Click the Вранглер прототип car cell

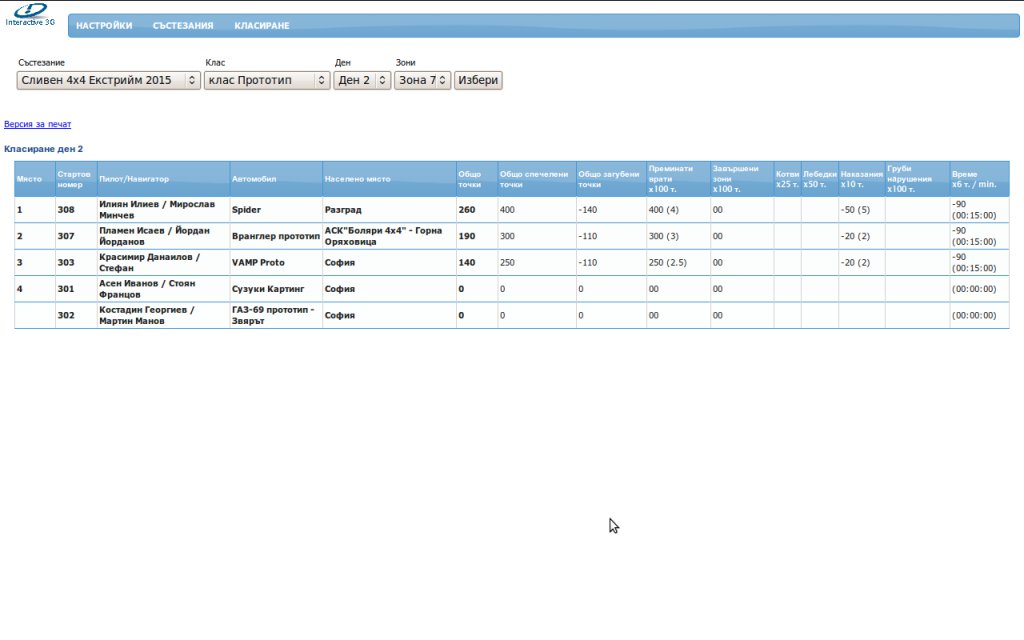click(x=275, y=237)
